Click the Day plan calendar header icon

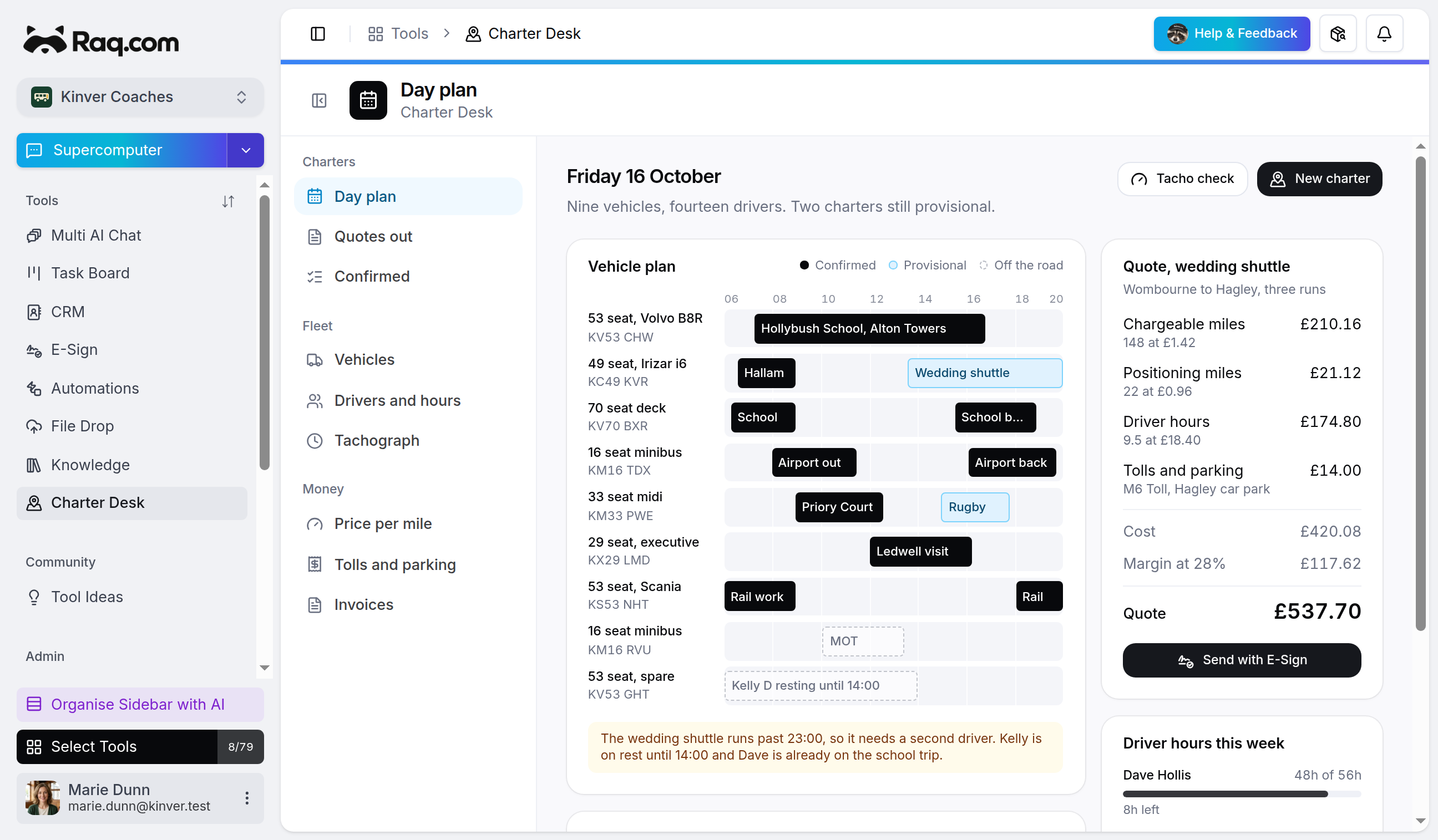coord(368,100)
